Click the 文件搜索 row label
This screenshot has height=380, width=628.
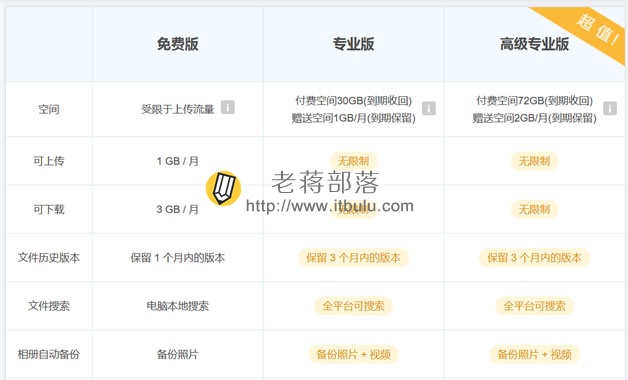coord(48,306)
